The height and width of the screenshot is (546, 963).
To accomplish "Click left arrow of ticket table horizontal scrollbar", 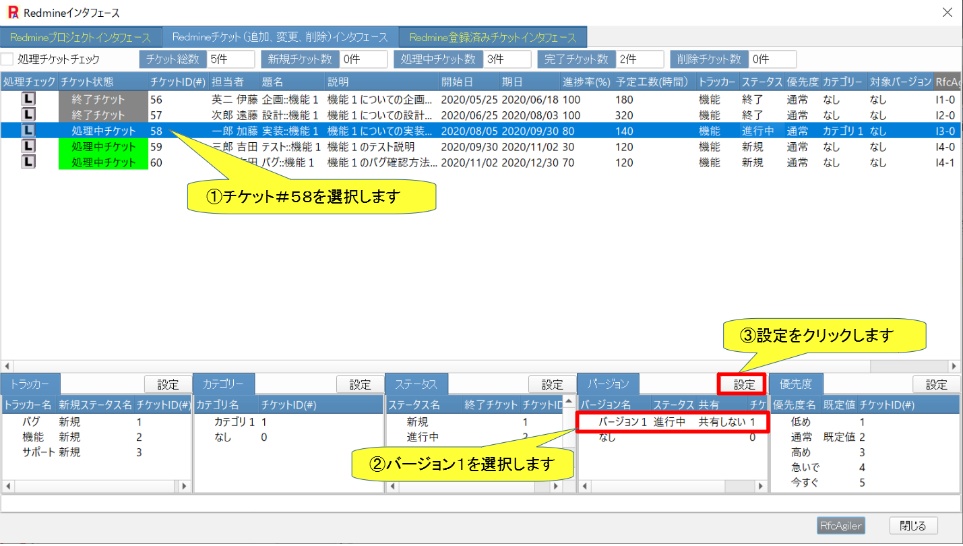I will point(7,365).
